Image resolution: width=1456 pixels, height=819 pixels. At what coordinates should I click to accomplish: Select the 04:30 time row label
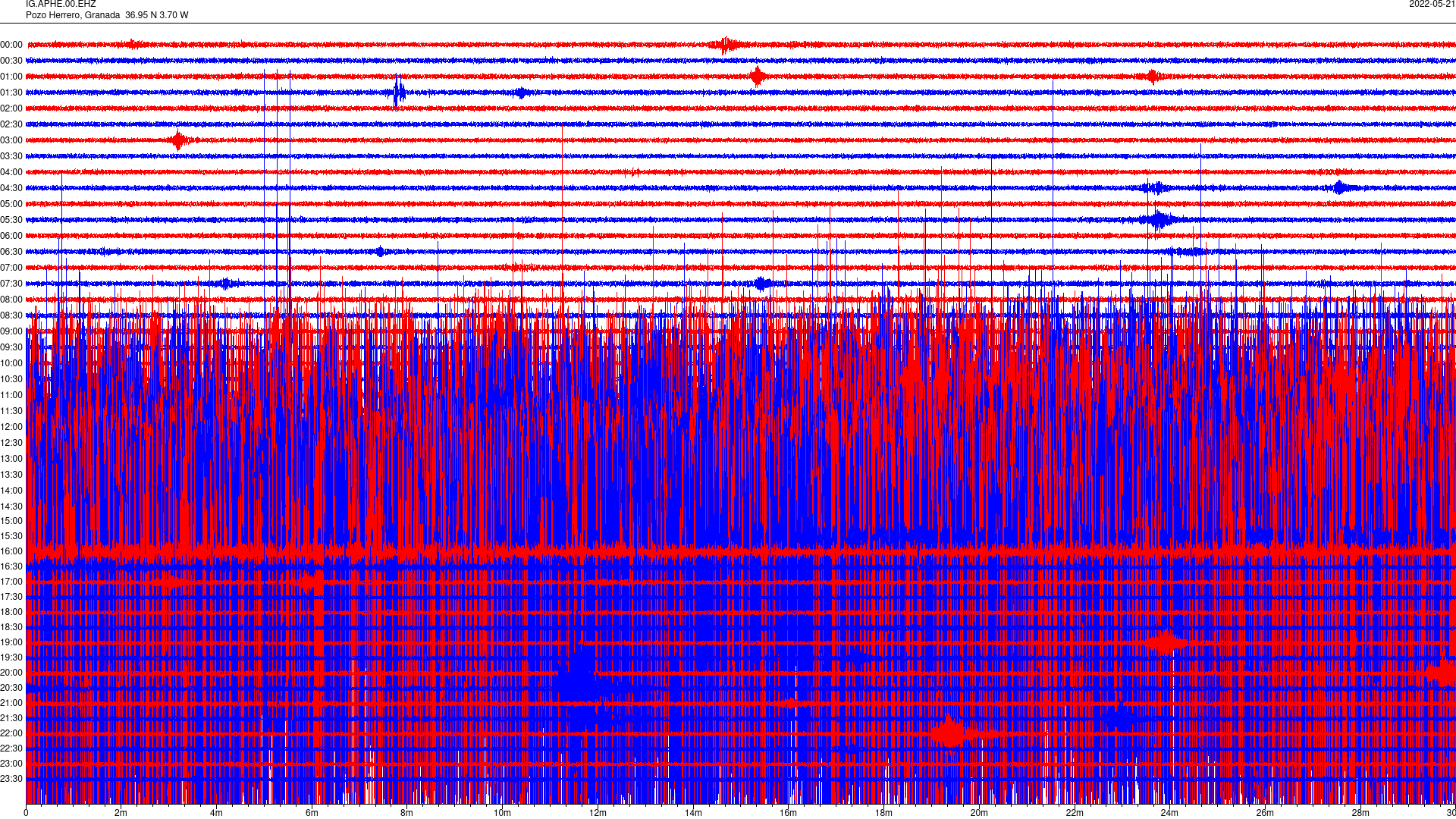click(x=11, y=188)
